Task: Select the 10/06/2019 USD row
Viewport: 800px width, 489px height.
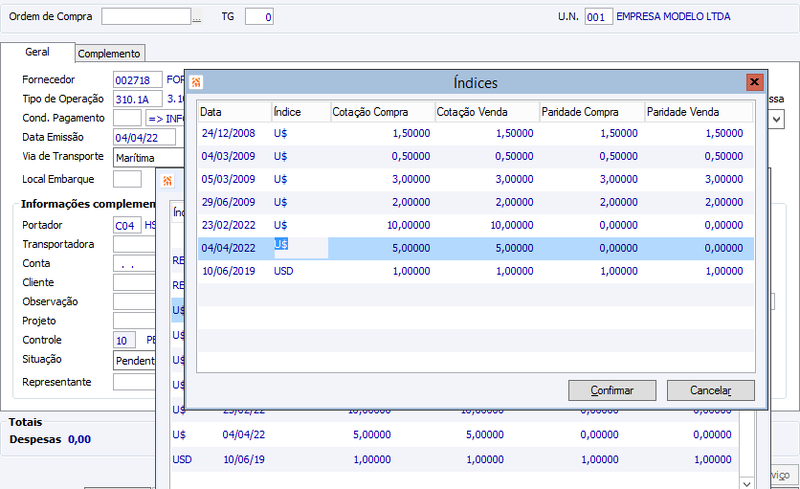Action: pos(476,272)
